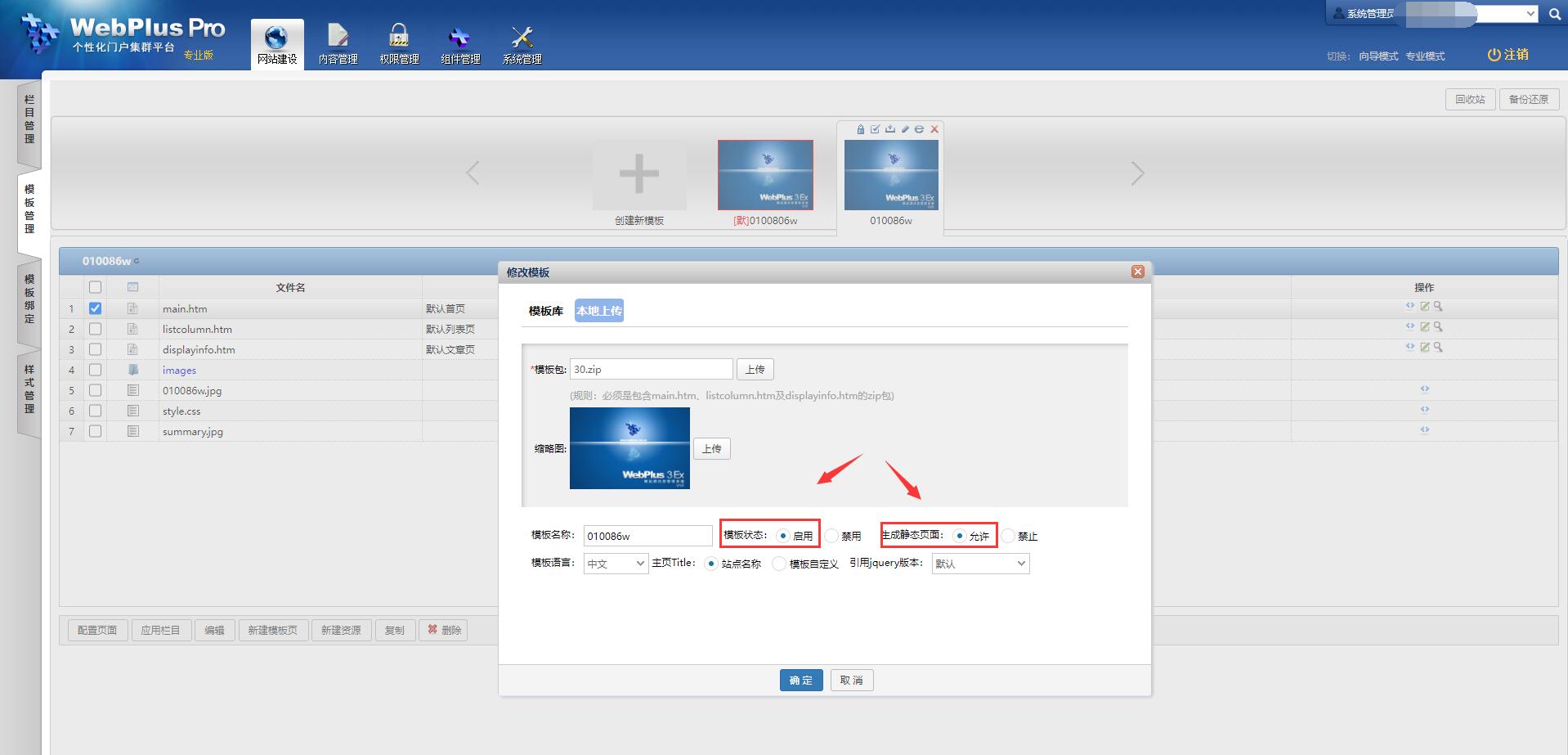Open the 模板语言 dropdown showing 中文
1568x755 pixels.
pyautogui.click(x=616, y=564)
